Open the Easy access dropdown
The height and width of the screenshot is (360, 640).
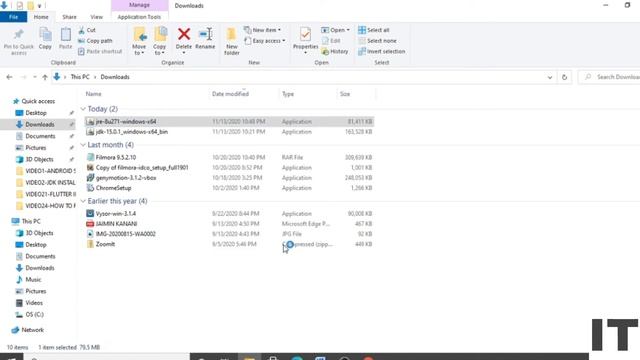(265, 41)
